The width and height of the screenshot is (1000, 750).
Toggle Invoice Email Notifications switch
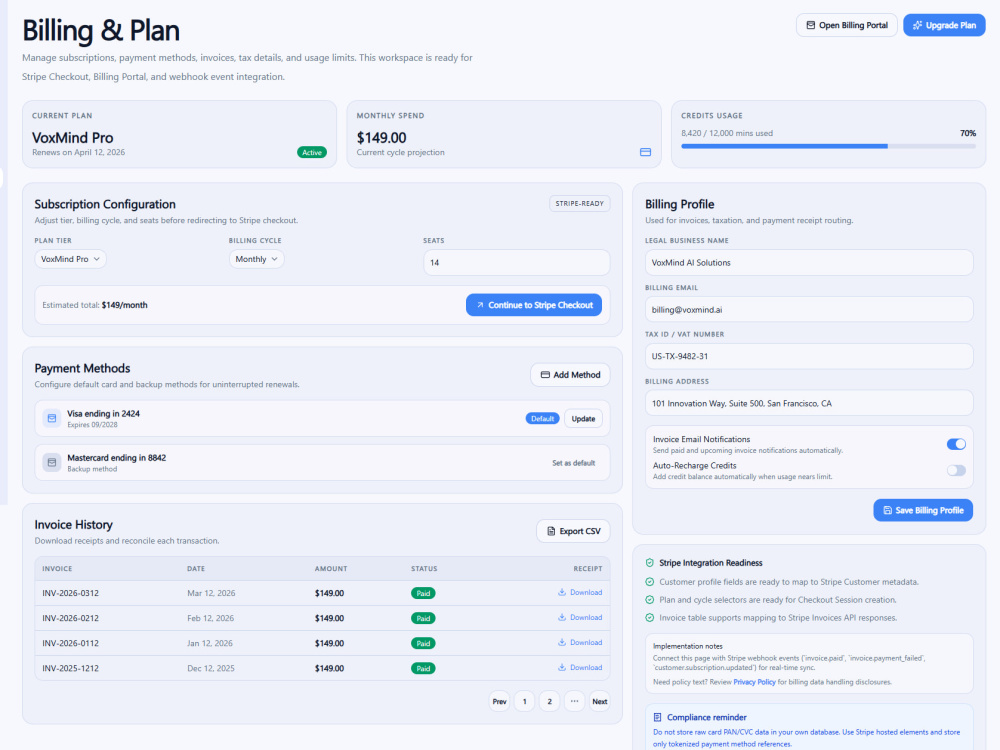point(956,444)
